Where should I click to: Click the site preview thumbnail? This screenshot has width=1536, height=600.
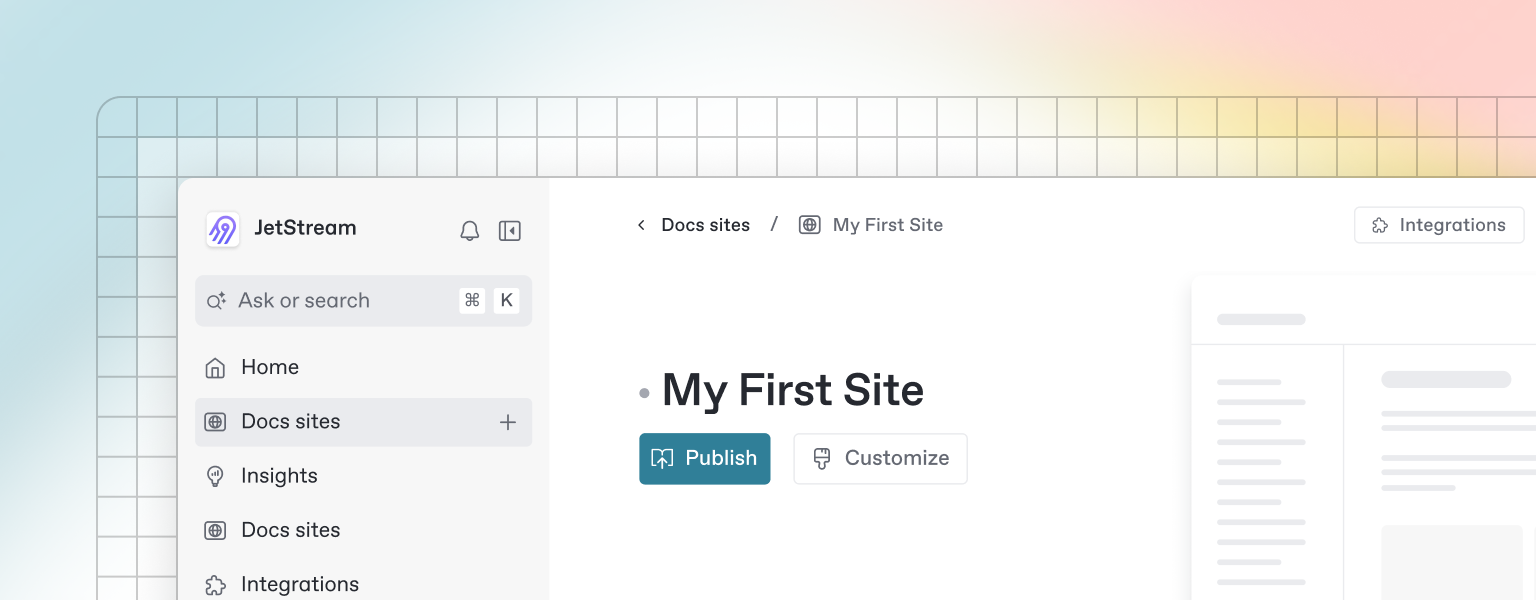point(1363,440)
